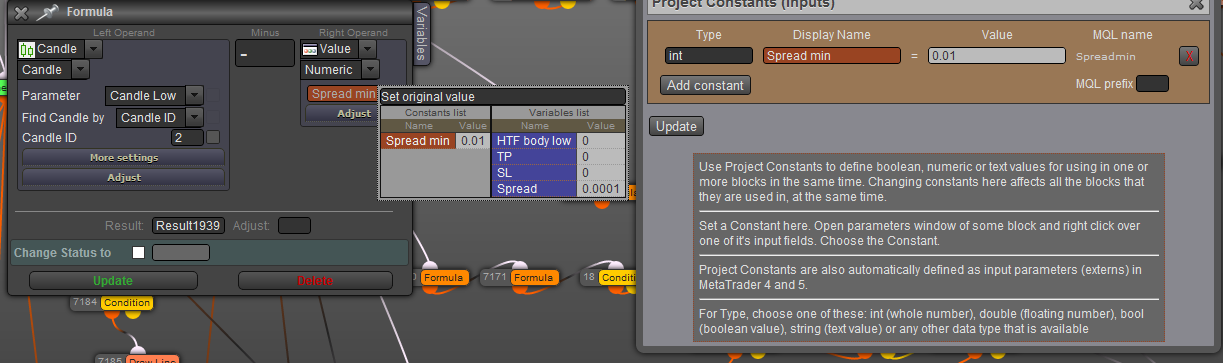Delete the Spread min constant with red X

(x=1189, y=56)
